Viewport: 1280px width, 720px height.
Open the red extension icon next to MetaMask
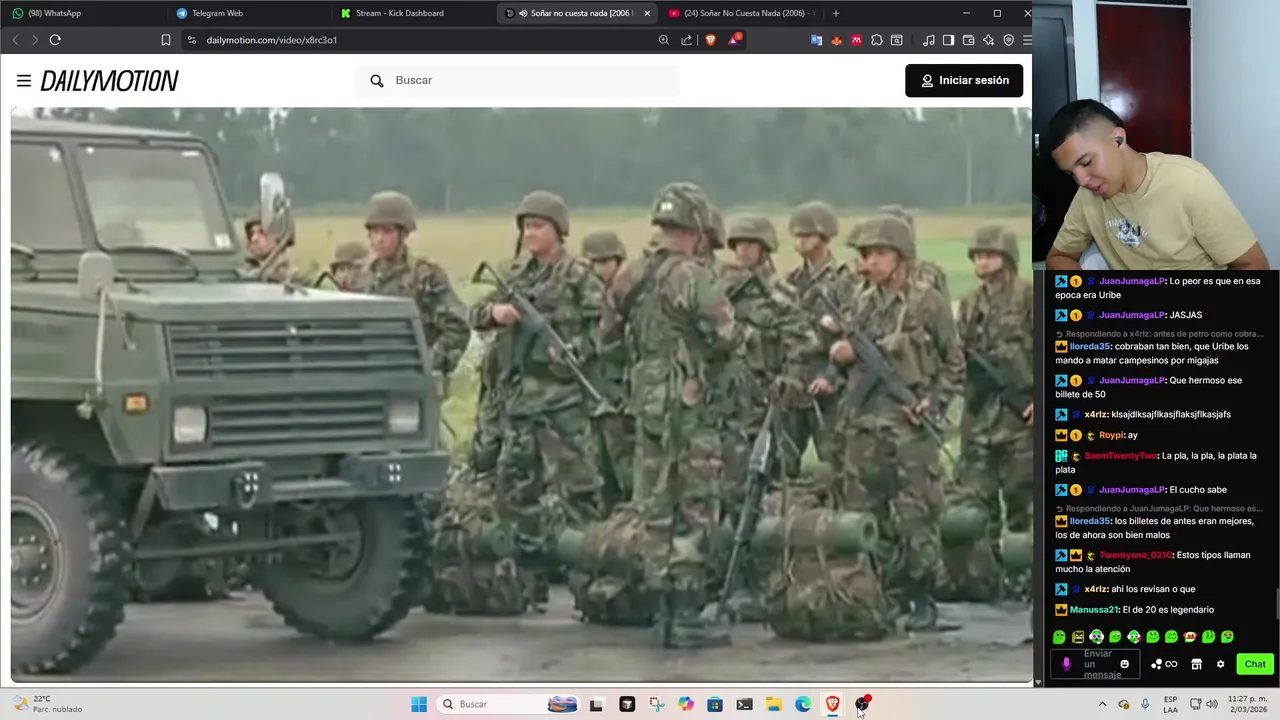[857, 40]
